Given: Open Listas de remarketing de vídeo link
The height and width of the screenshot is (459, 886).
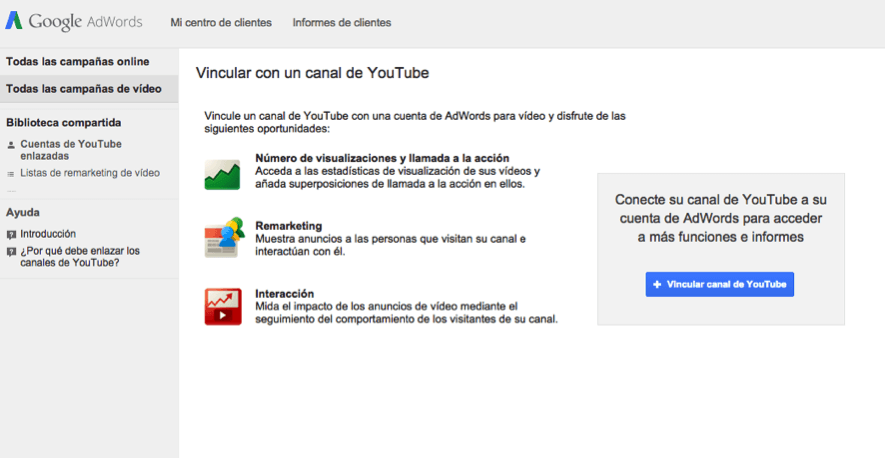Looking at the screenshot, I should pos(90,173).
